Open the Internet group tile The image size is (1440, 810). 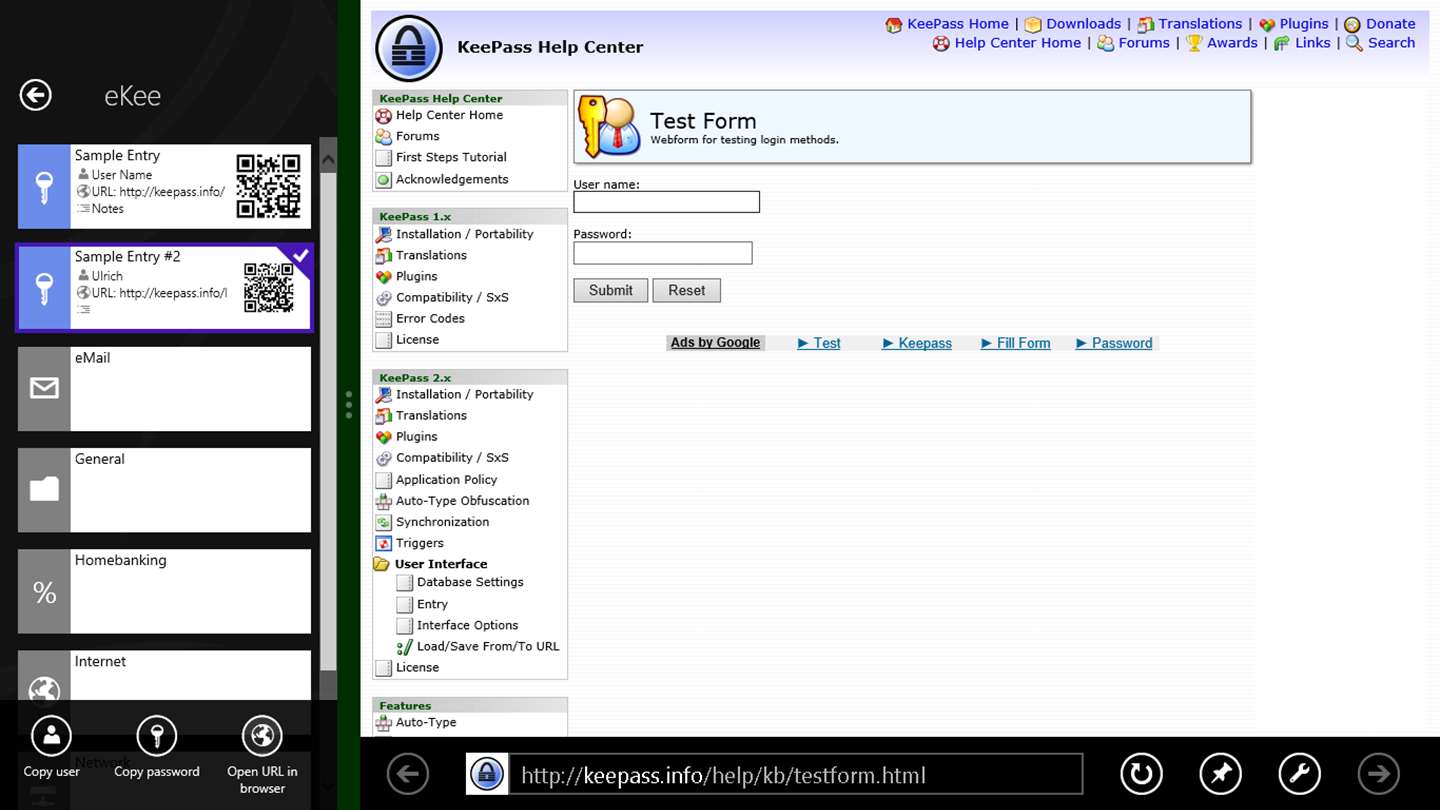pos(164,676)
